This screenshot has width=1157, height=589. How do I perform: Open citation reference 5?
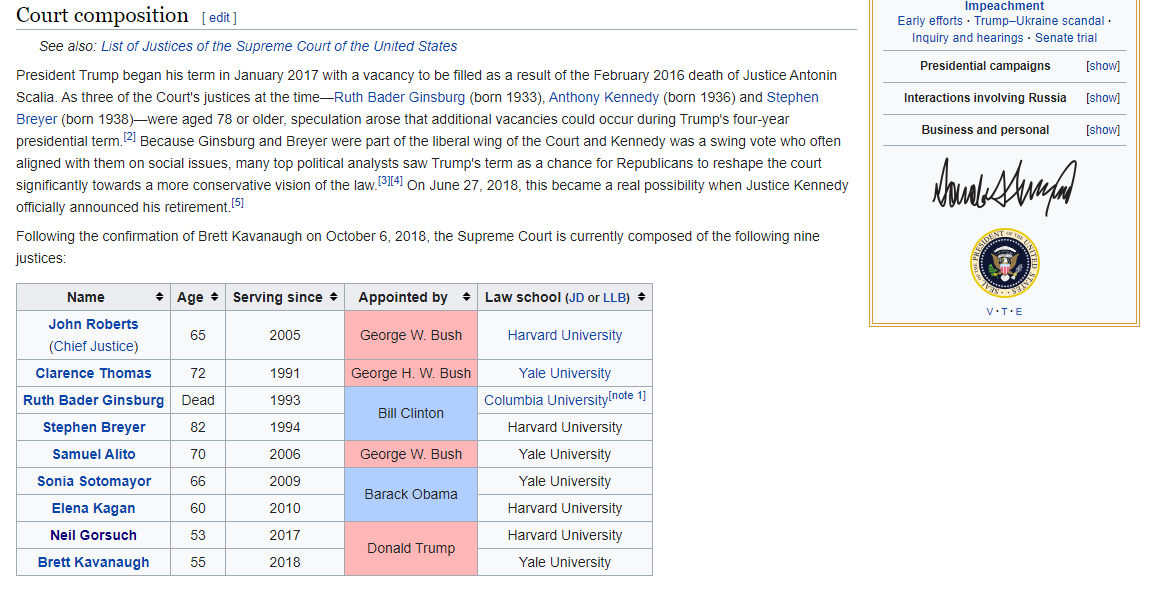pos(237,202)
